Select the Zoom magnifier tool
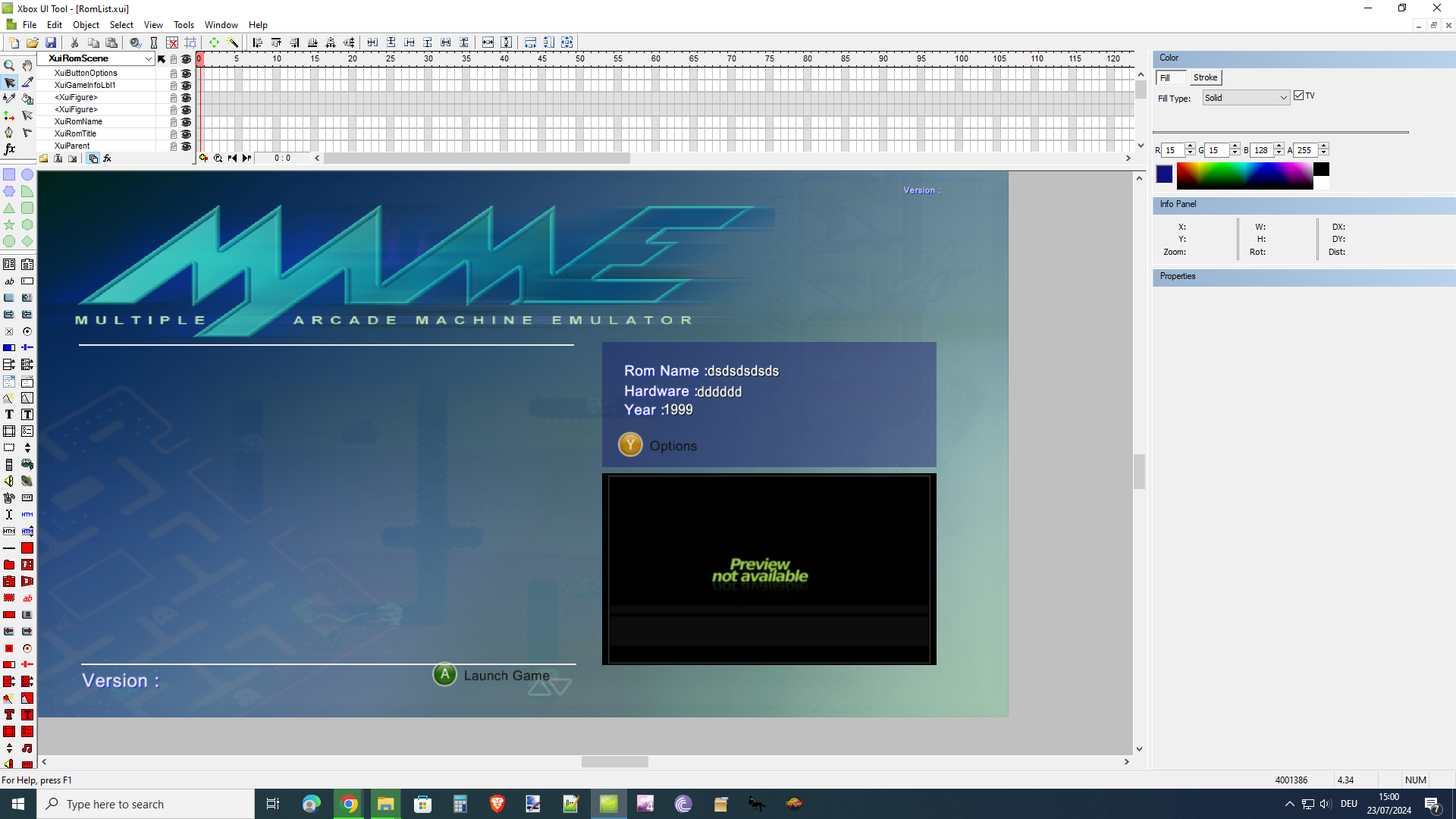1456x819 pixels. [x=9, y=66]
